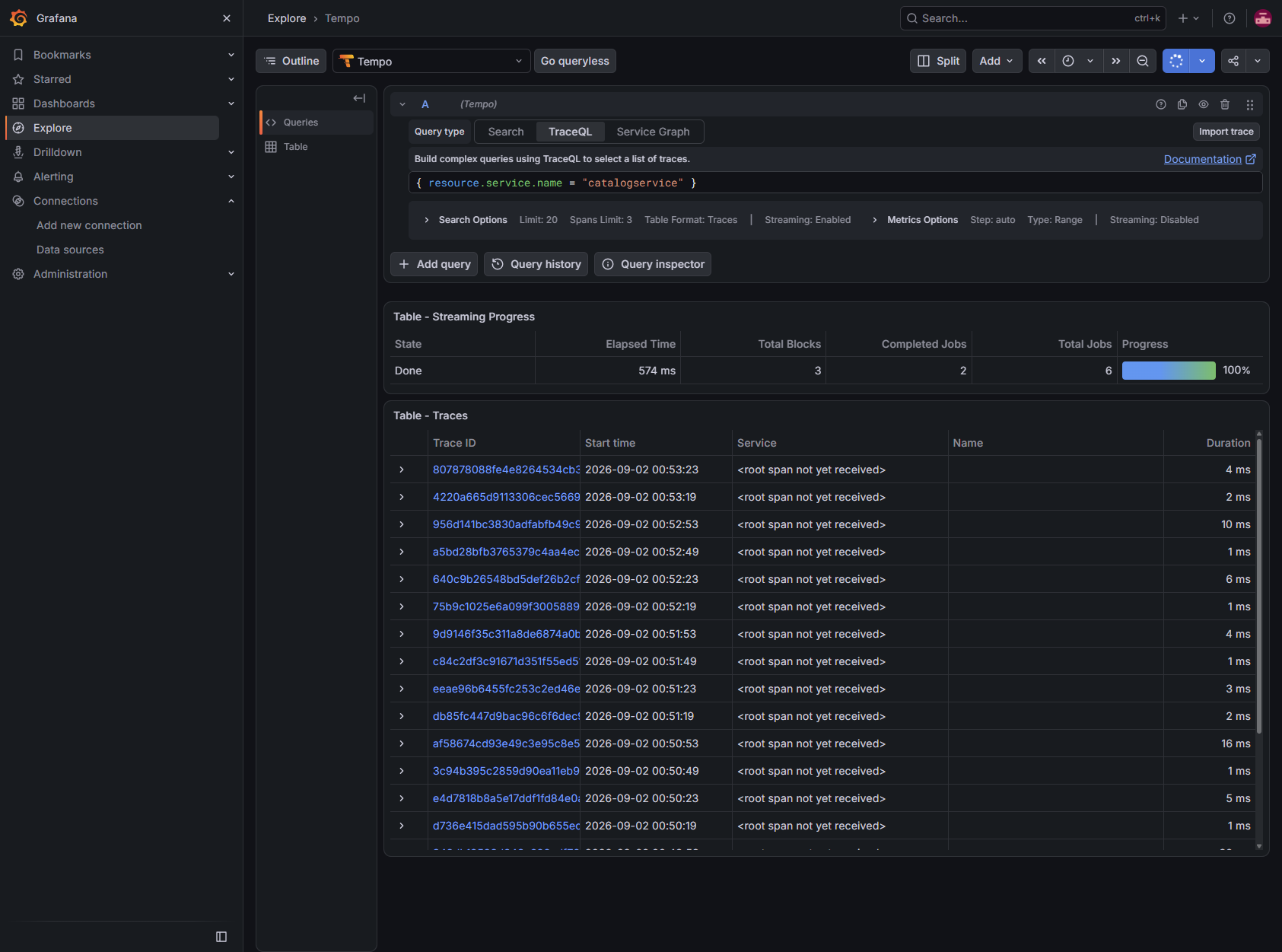Collapse query row A with its chevron
Viewport: 1282px width, 952px height.
point(402,104)
